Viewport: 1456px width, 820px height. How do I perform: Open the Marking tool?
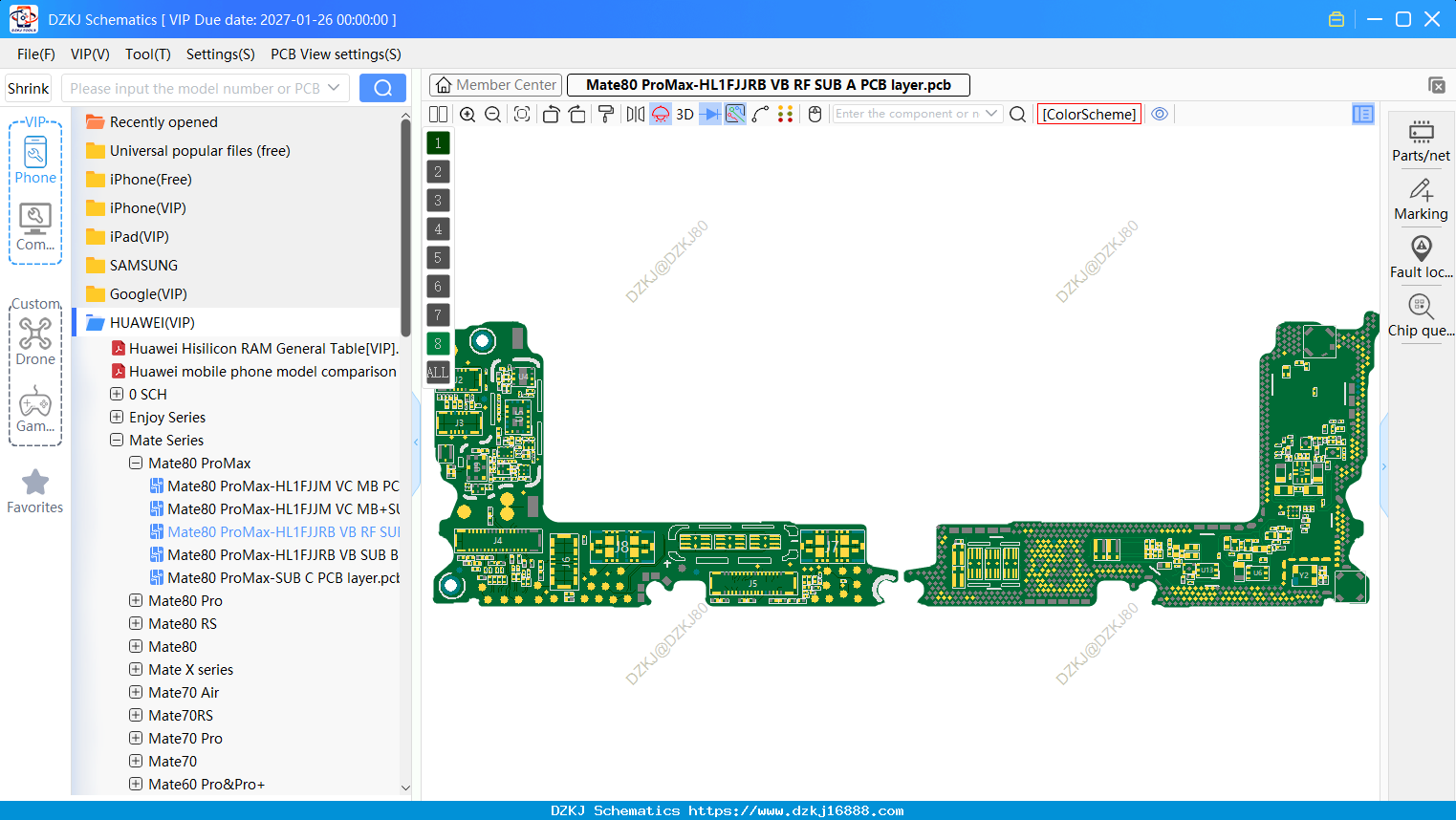[1421, 200]
